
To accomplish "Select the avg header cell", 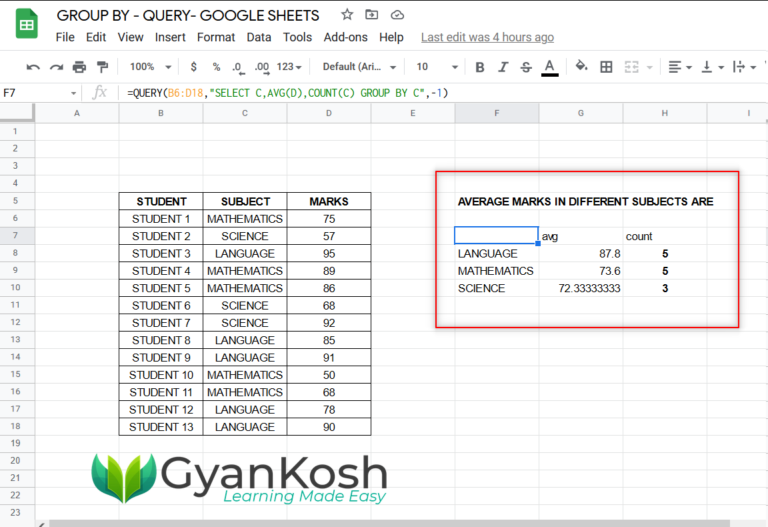I will point(581,236).
